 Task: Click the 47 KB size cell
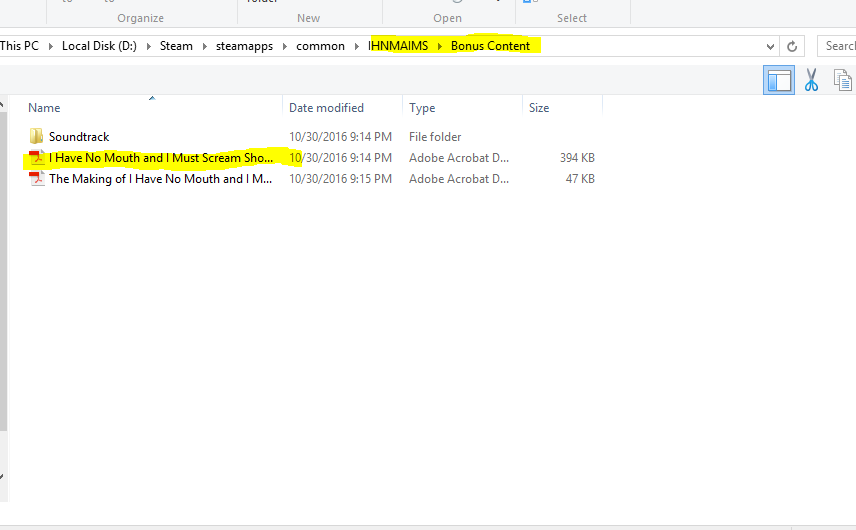(x=580, y=178)
